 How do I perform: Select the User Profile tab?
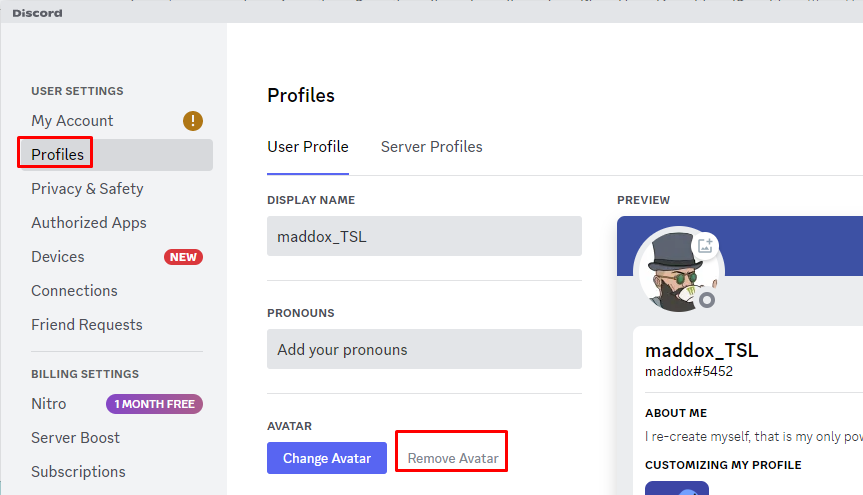(308, 147)
